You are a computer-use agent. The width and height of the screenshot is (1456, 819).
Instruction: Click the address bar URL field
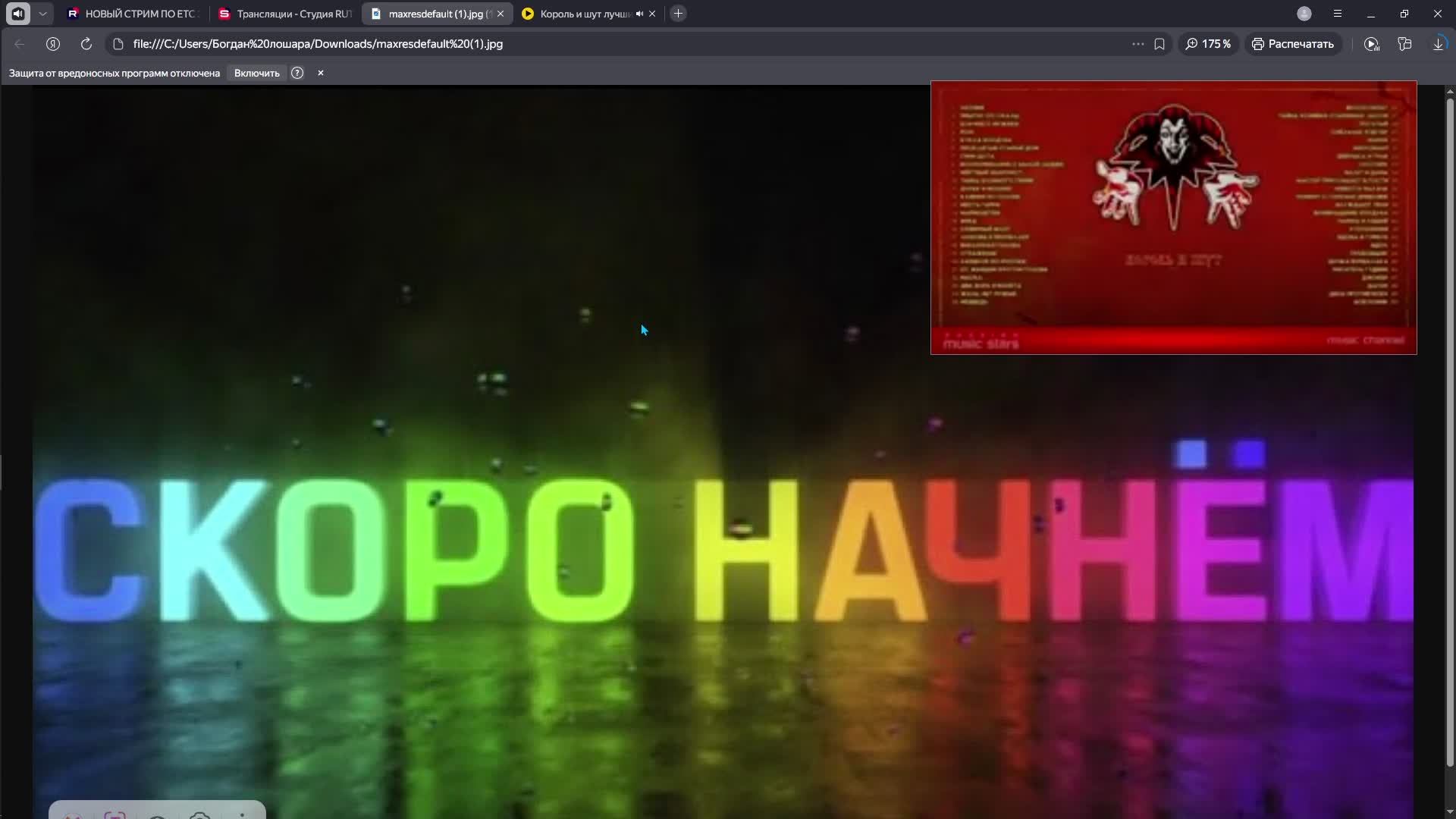(317, 44)
